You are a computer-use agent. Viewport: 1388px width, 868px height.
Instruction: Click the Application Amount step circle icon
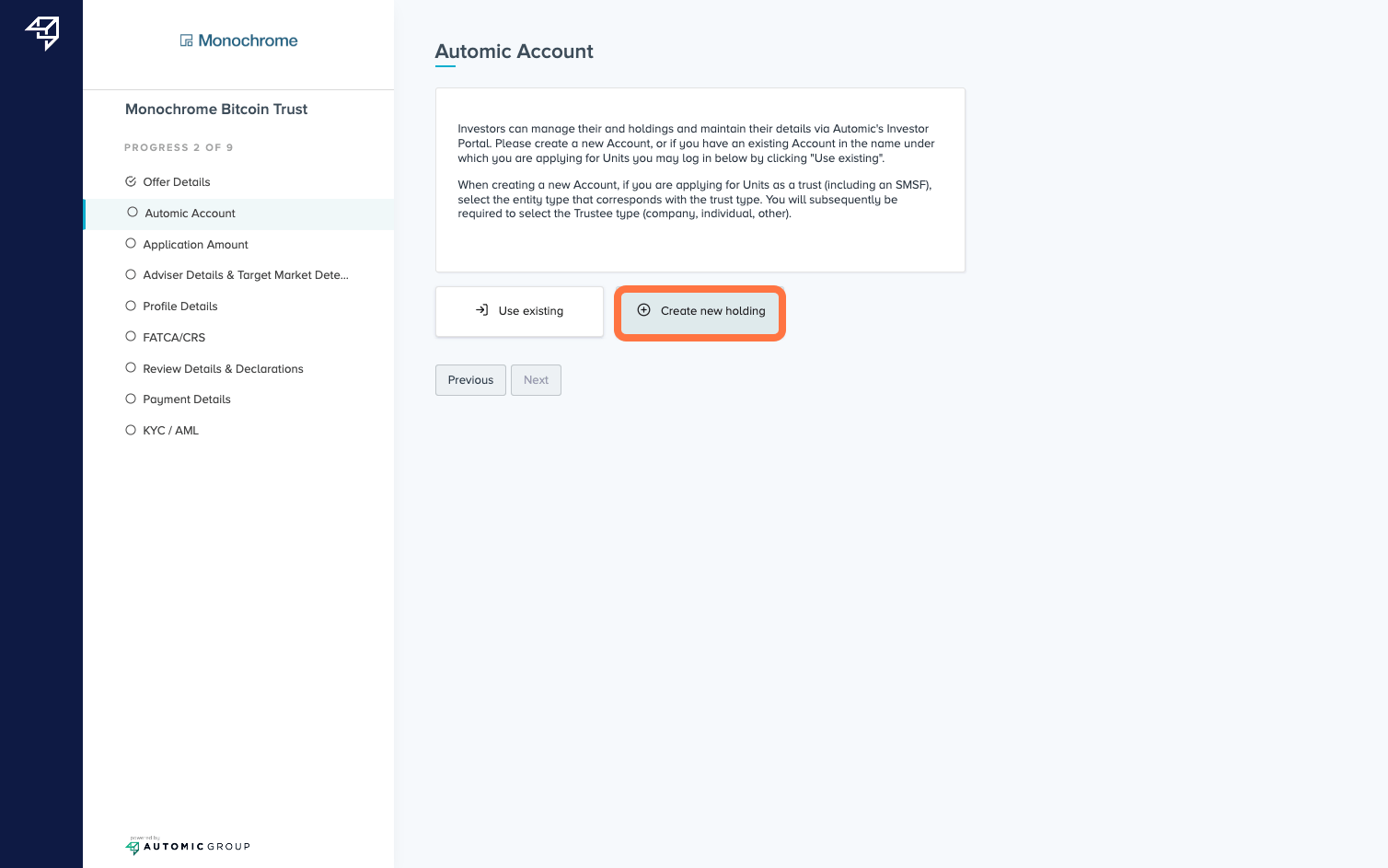[131, 244]
